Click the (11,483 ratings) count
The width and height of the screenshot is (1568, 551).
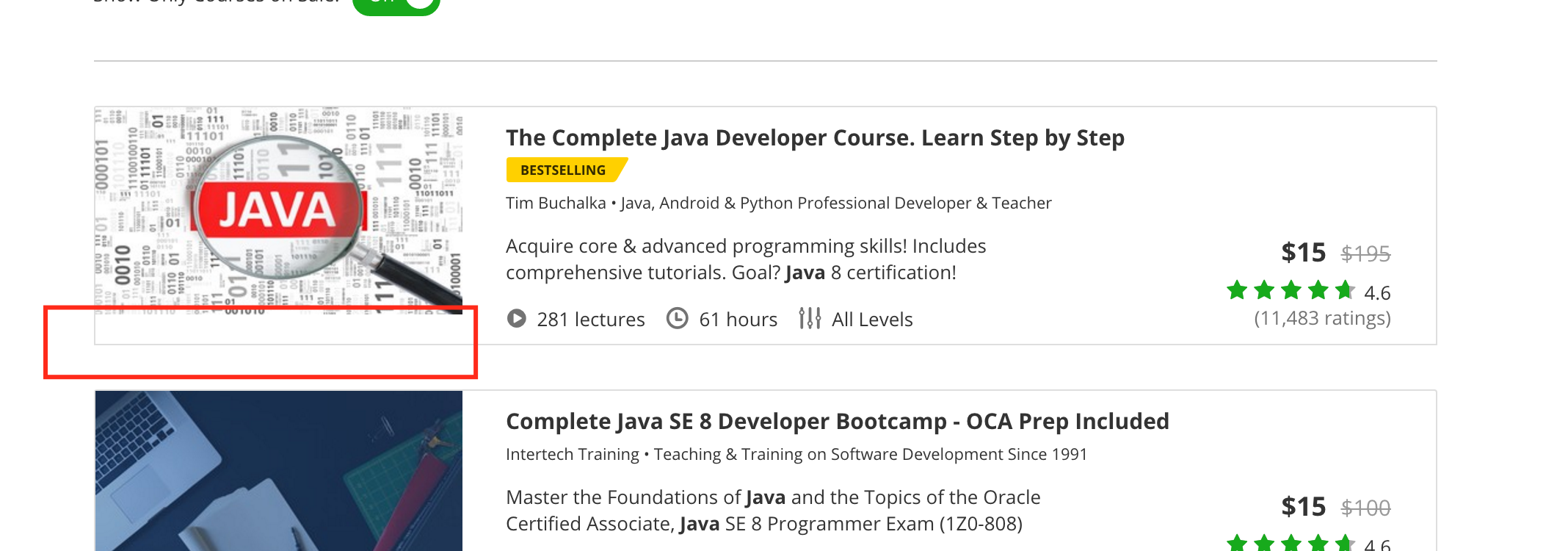pos(1322,319)
